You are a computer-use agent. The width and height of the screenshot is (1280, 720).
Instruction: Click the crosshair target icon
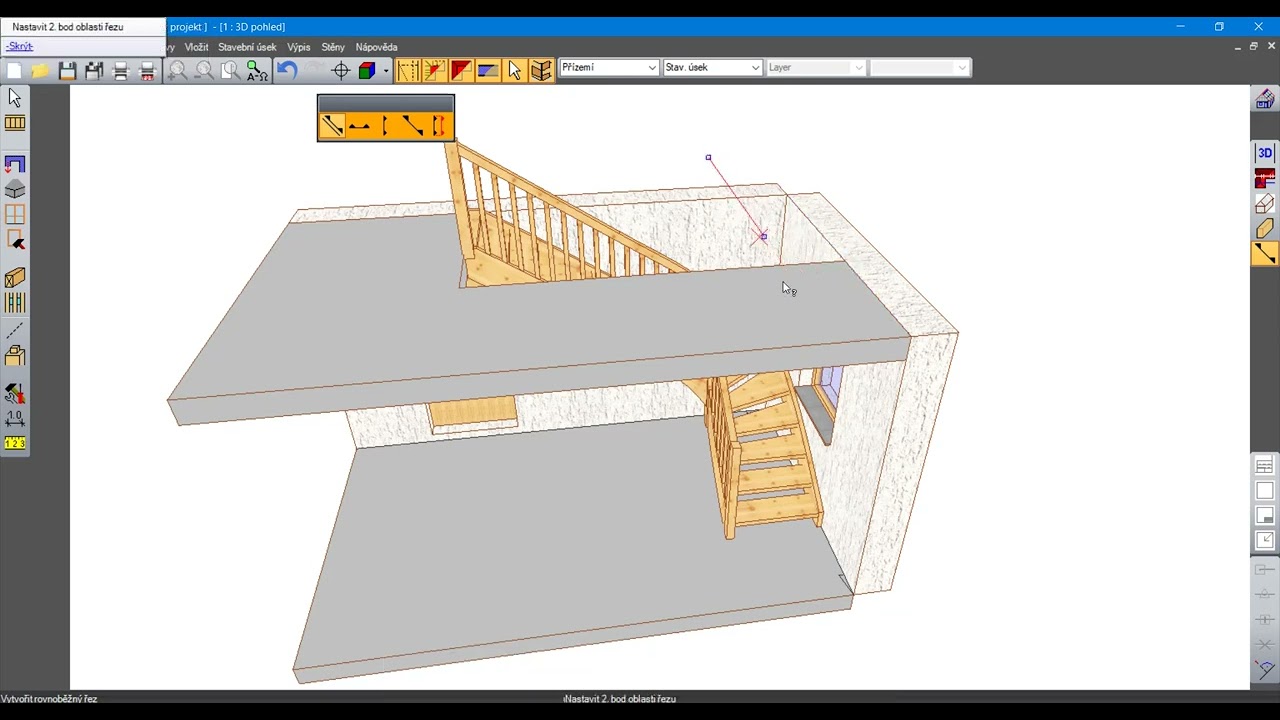click(x=341, y=70)
